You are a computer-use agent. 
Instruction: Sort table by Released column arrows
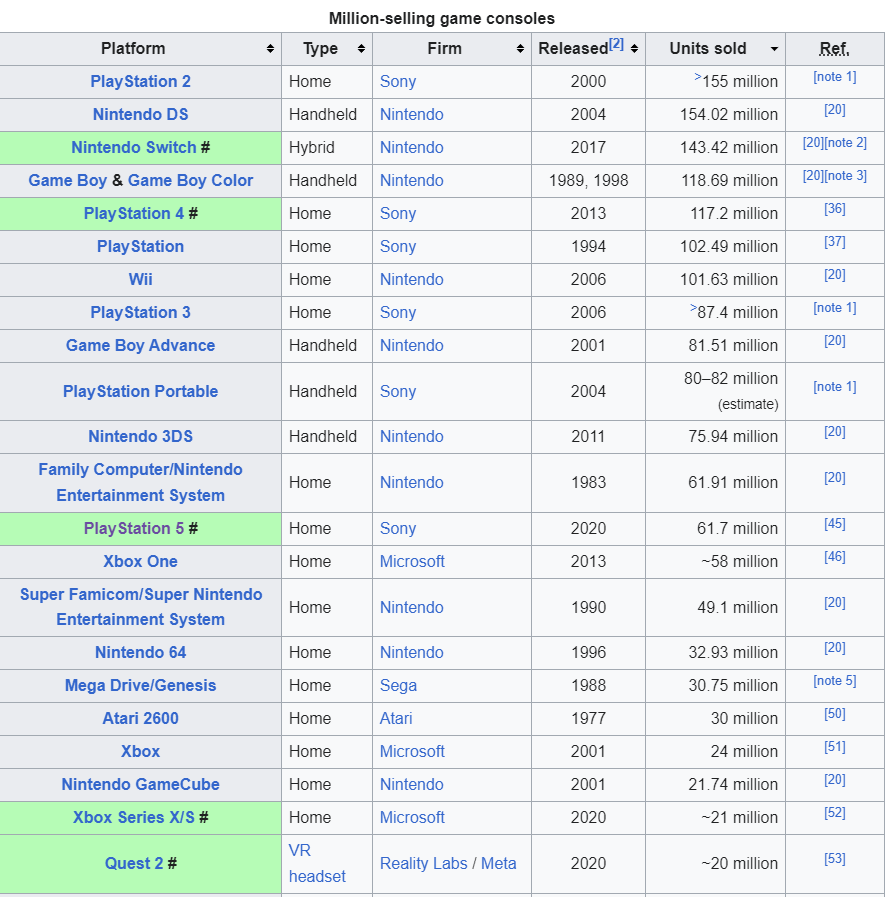pos(634,49)
